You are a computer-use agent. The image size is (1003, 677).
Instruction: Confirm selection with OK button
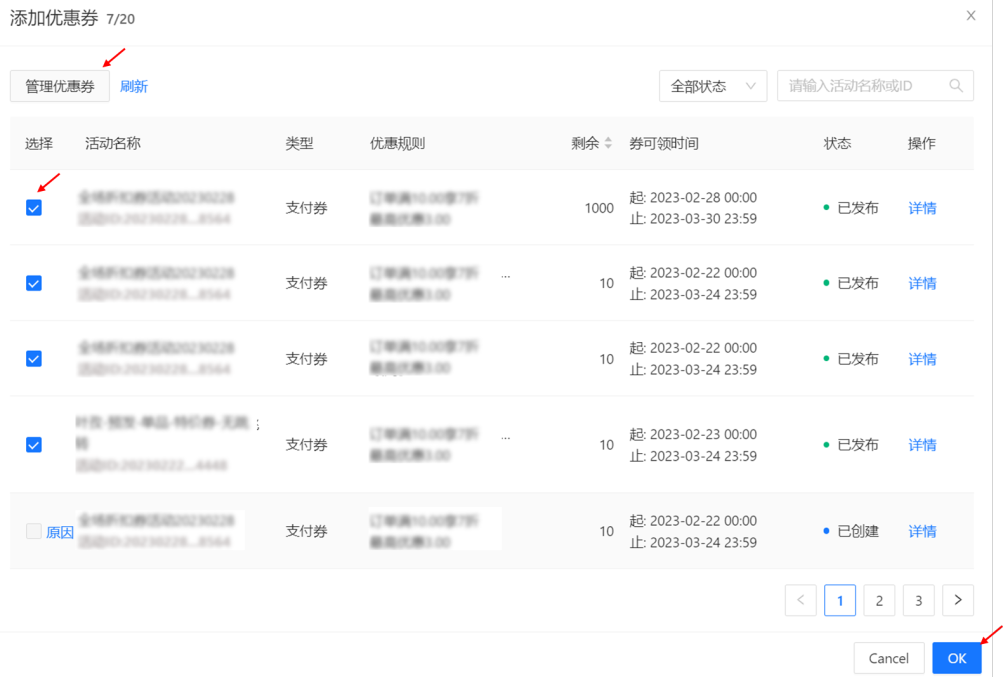click(957, 658)
